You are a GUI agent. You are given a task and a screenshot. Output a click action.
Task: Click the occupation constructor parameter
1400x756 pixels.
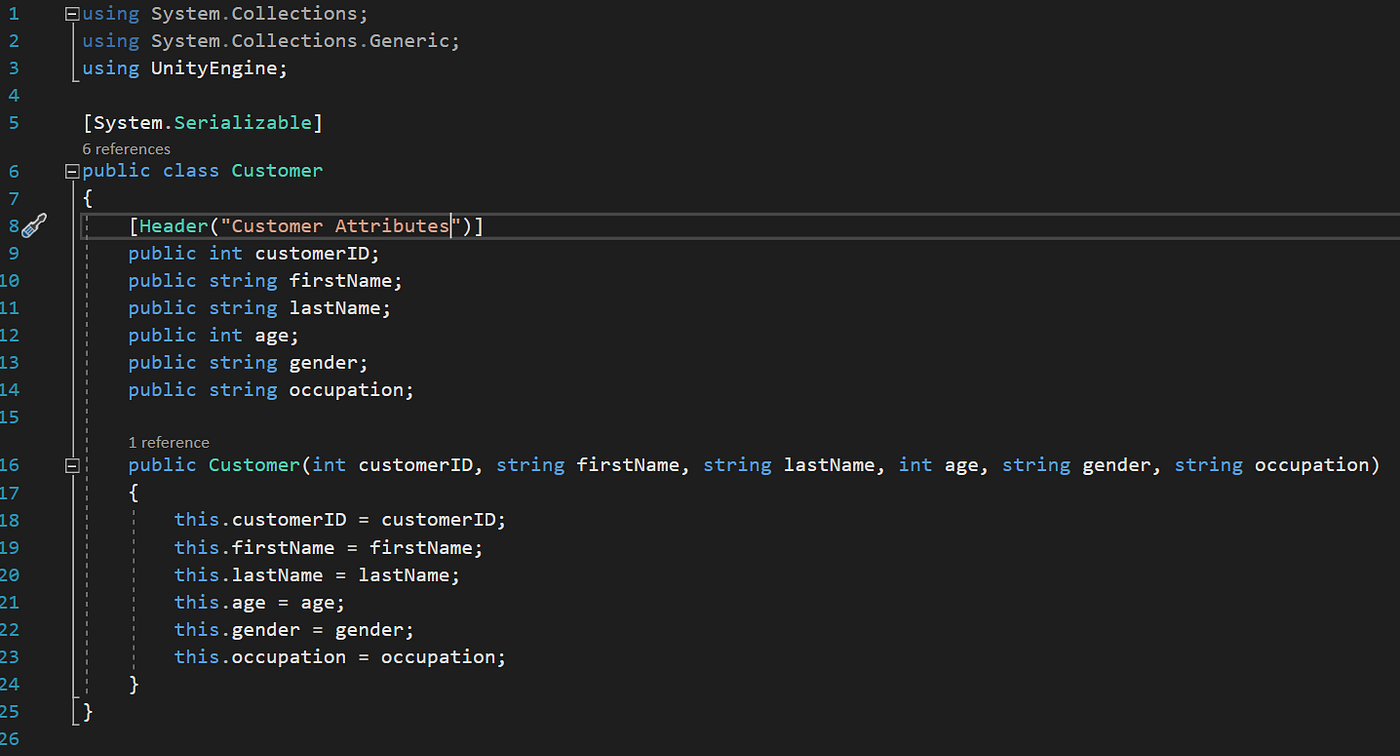[x=1311, y=464]
